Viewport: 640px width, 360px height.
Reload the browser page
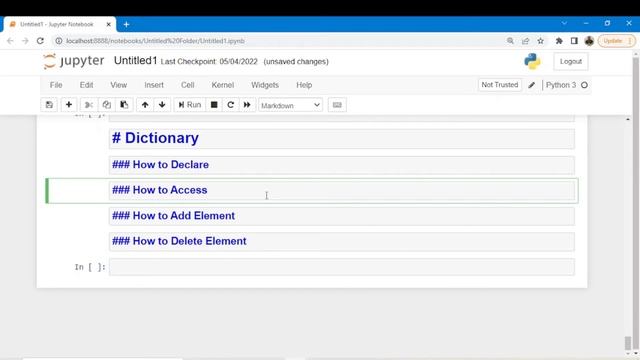pyautogui.click(x=40, y=41)
